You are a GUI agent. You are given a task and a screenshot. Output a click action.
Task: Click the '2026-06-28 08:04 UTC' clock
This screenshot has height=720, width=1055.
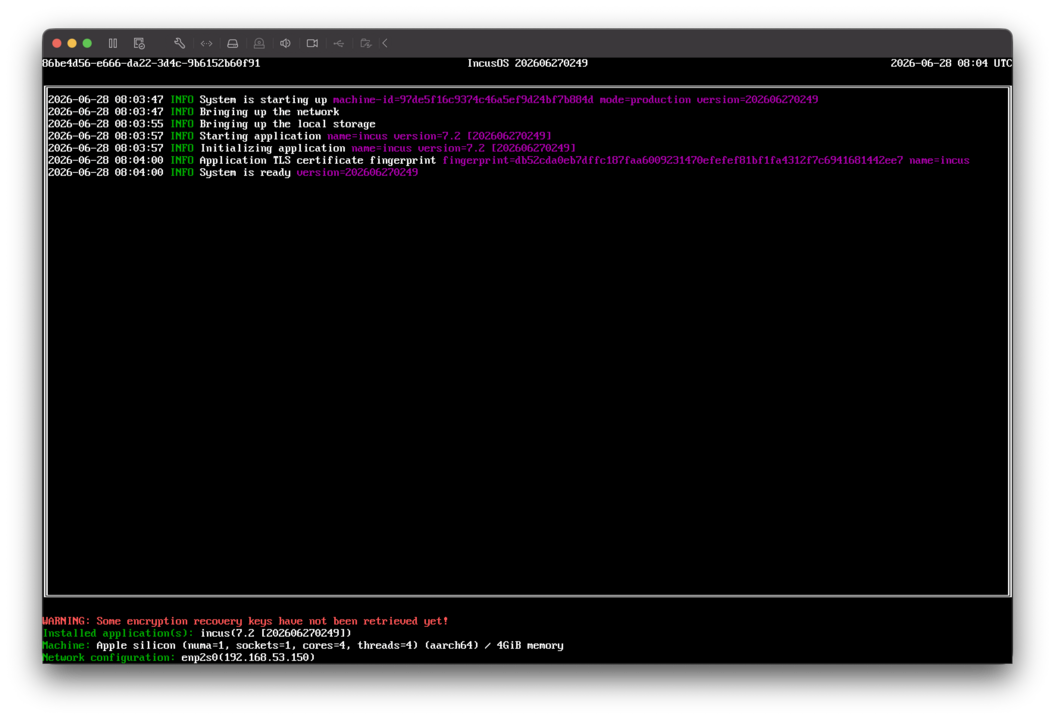click(951, 63)
